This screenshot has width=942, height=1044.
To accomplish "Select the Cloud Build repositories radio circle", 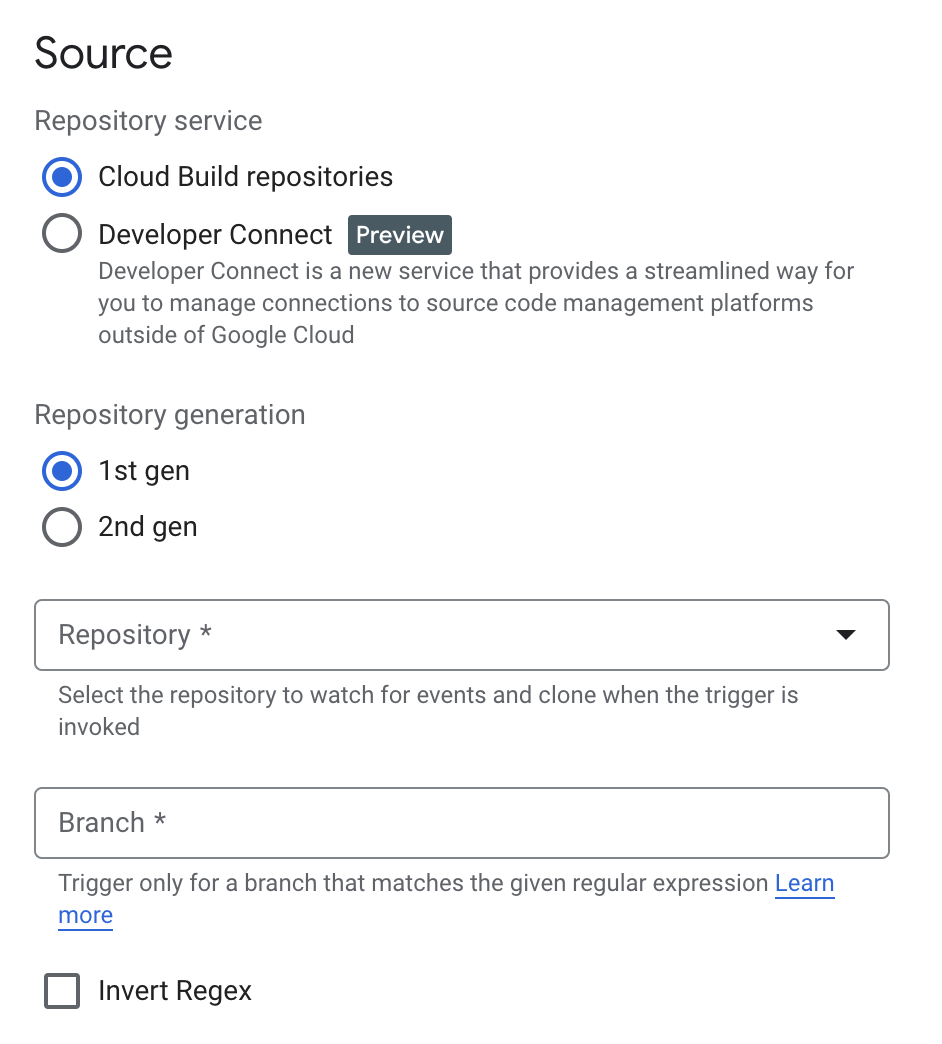I will (x=62, y=177).
